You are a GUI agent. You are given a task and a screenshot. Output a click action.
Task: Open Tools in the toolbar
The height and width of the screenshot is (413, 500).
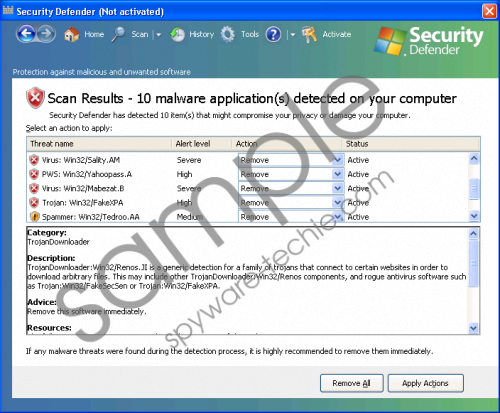click(x=250, y=34)
